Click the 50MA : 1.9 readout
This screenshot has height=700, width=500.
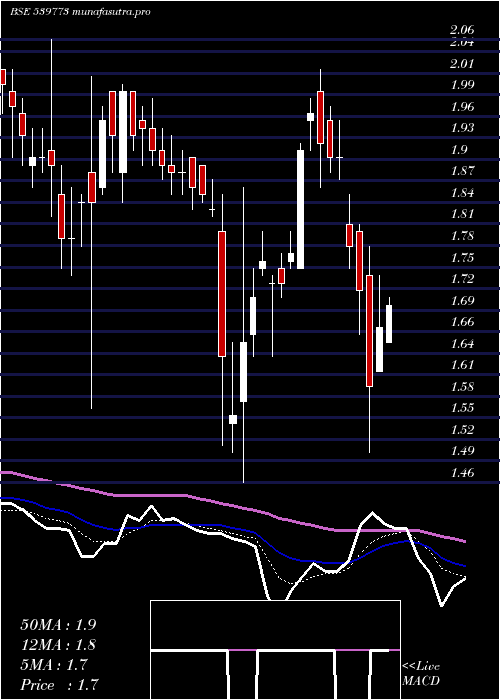click(x=58, y=625)
